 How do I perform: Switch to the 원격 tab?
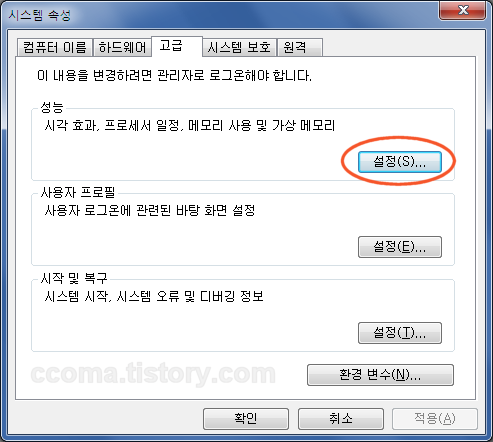click(300, 47)
